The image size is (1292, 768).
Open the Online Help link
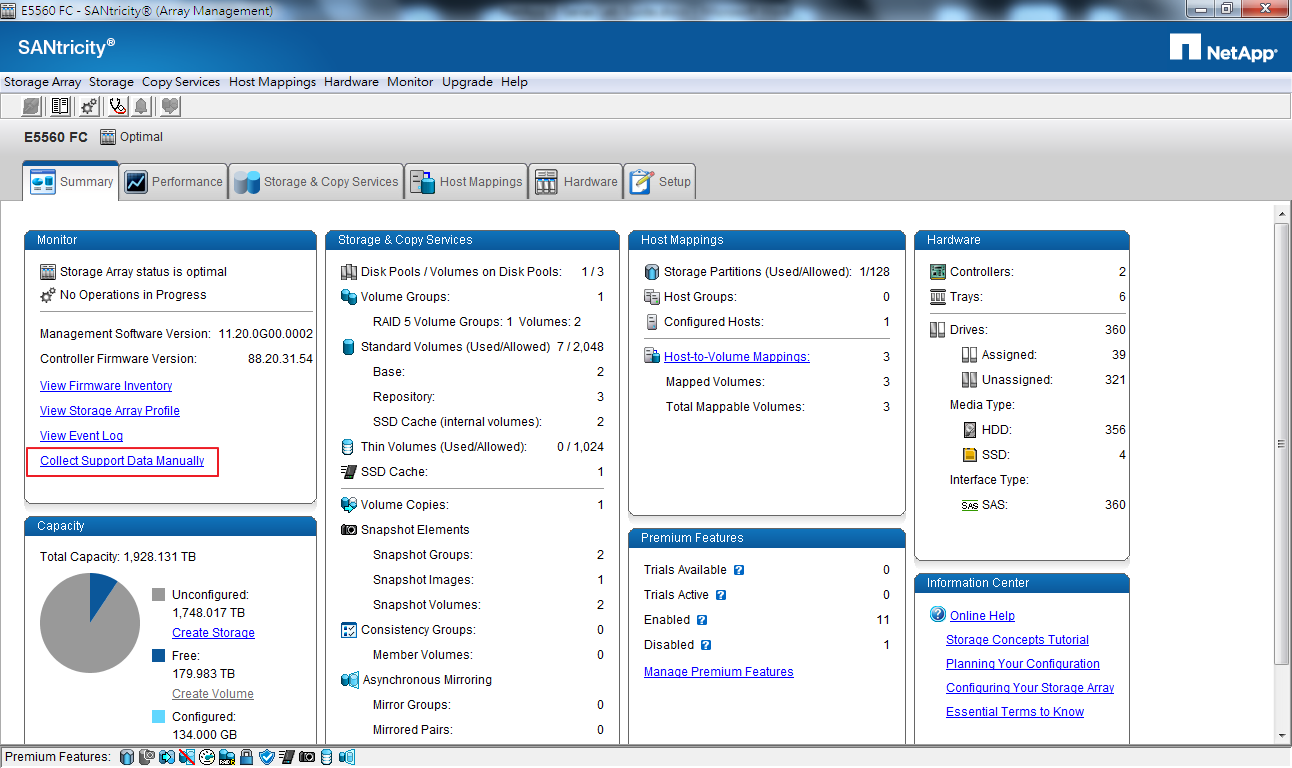[982, 616]
